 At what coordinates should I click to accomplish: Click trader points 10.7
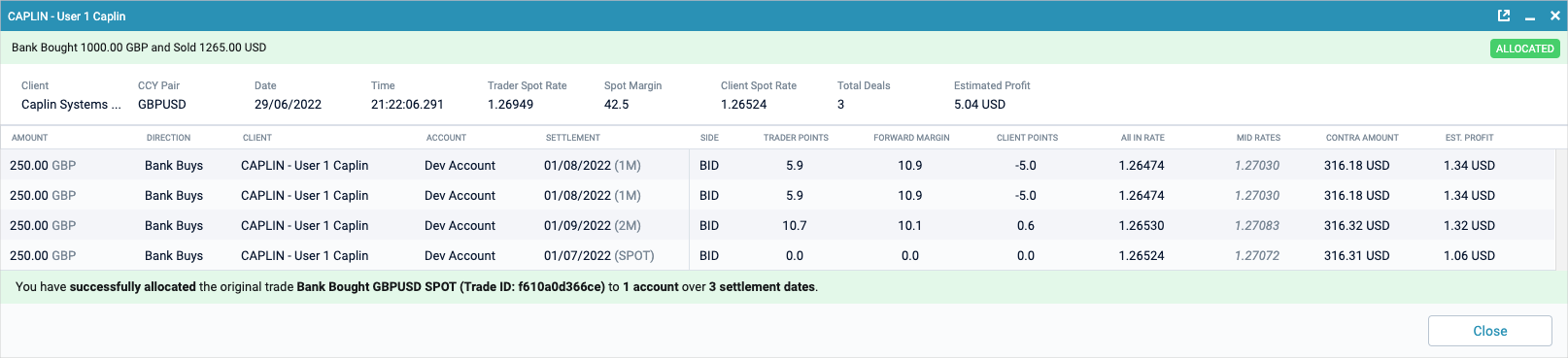[x=795, y=225]
